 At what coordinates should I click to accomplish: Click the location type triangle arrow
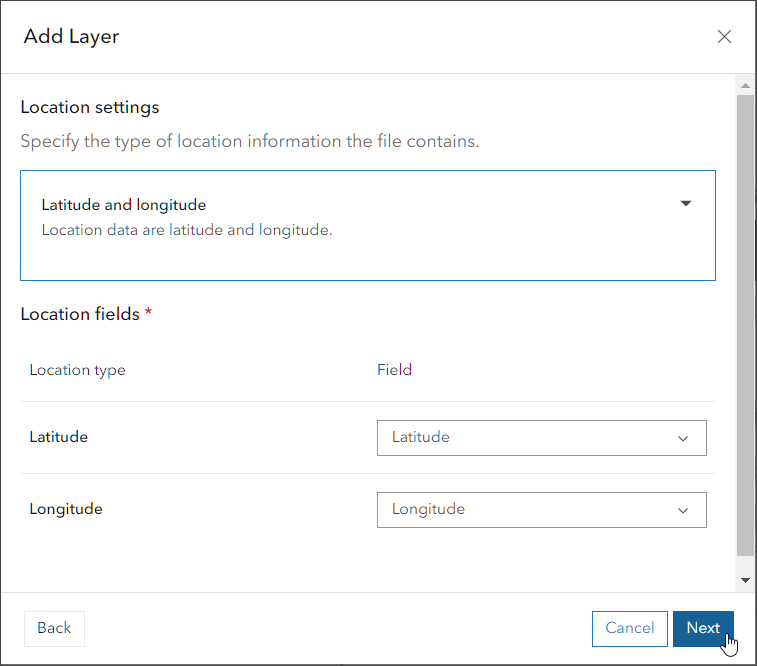coord(686,204)
